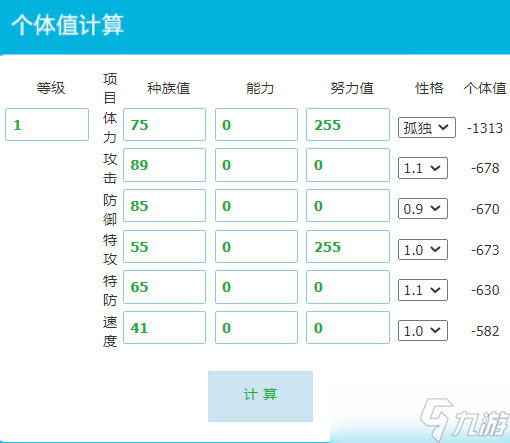Click the 攻击 种族值 field showing 89
Screen dimensions: 510x443
point(164,165)
